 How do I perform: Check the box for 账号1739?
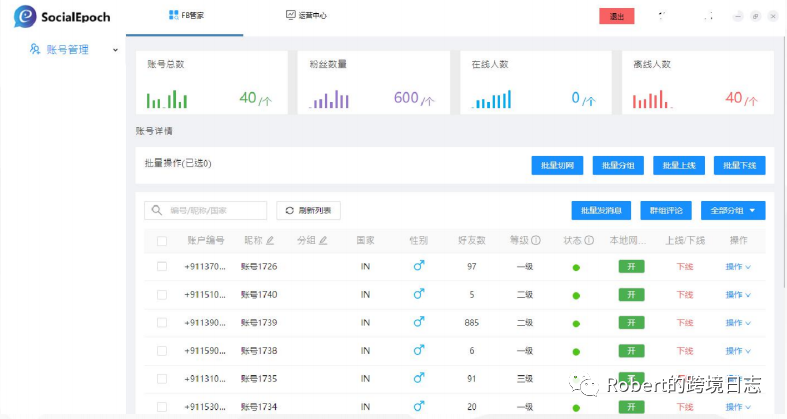point(162,323)
